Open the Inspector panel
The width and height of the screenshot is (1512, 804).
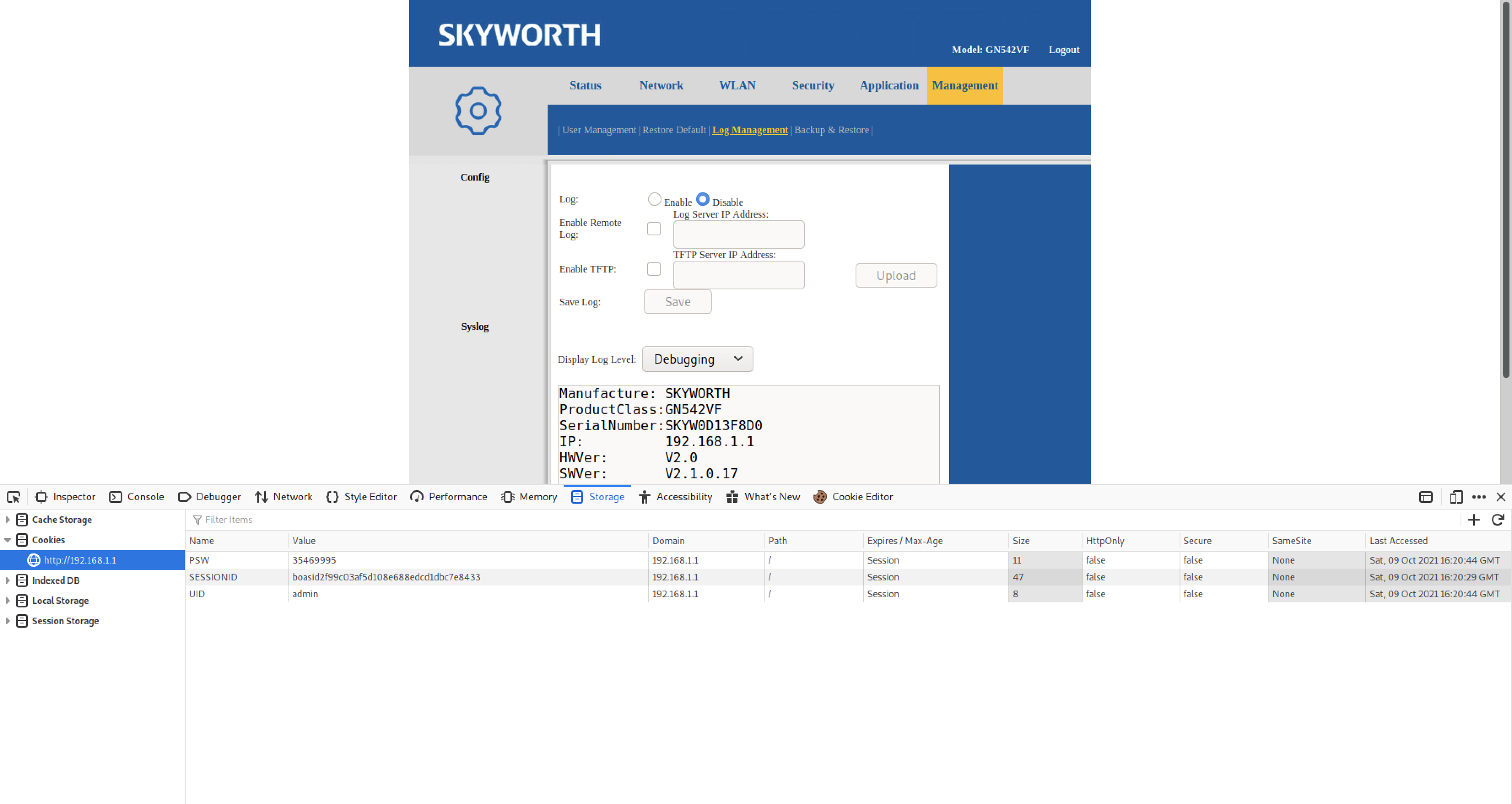tap(65, 497)
